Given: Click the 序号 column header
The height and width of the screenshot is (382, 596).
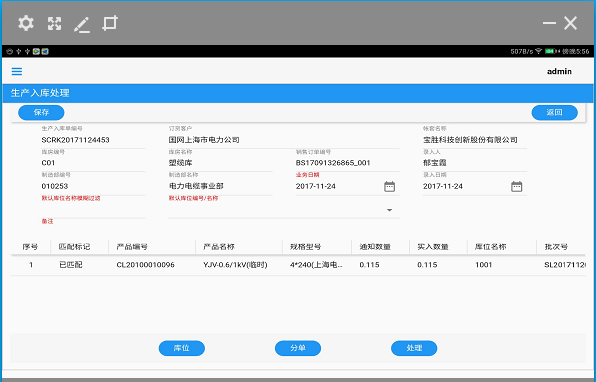Looking at the screenshot, I should pyautogui.click(x=30, y=247).
